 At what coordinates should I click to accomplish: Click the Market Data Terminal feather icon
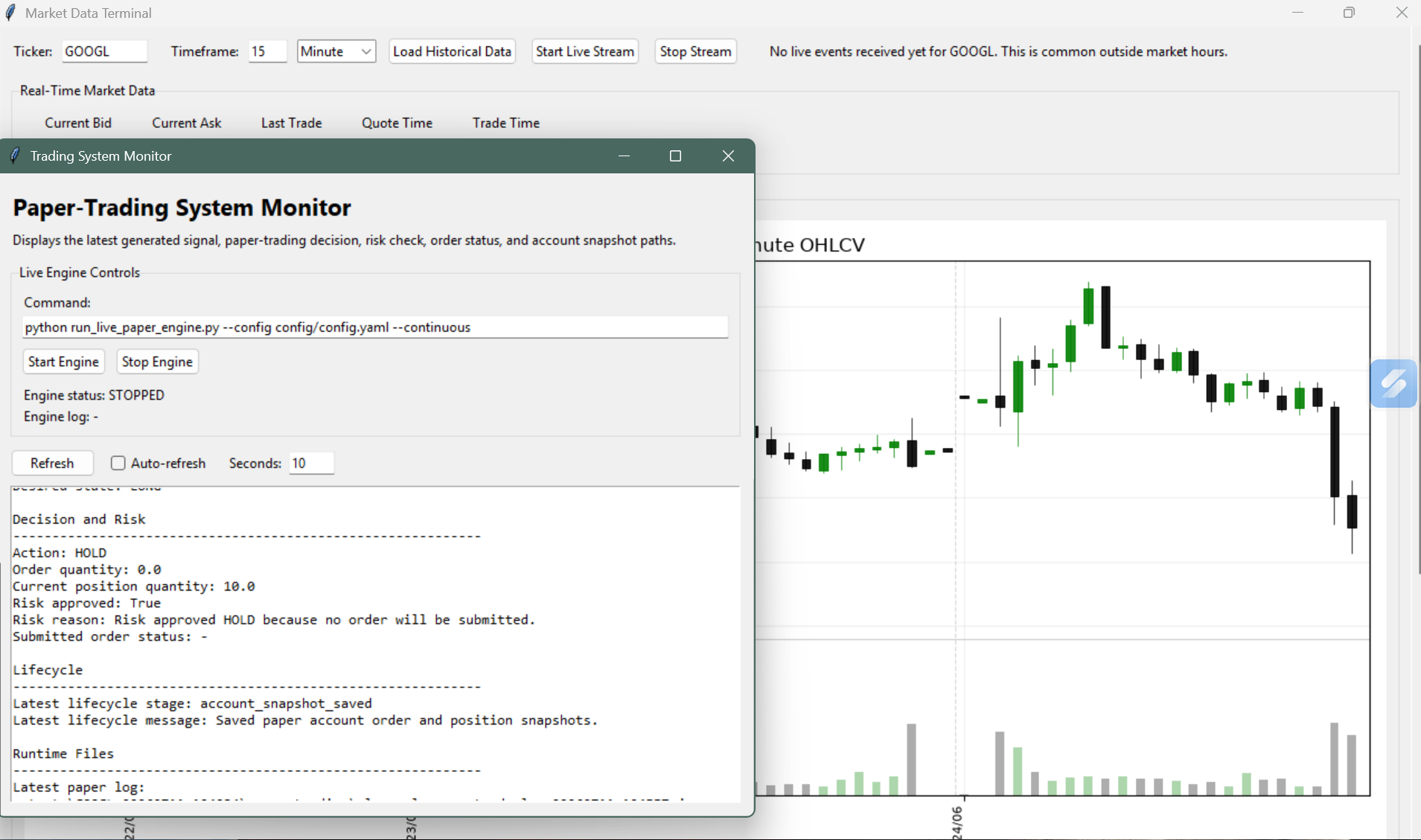10,13
